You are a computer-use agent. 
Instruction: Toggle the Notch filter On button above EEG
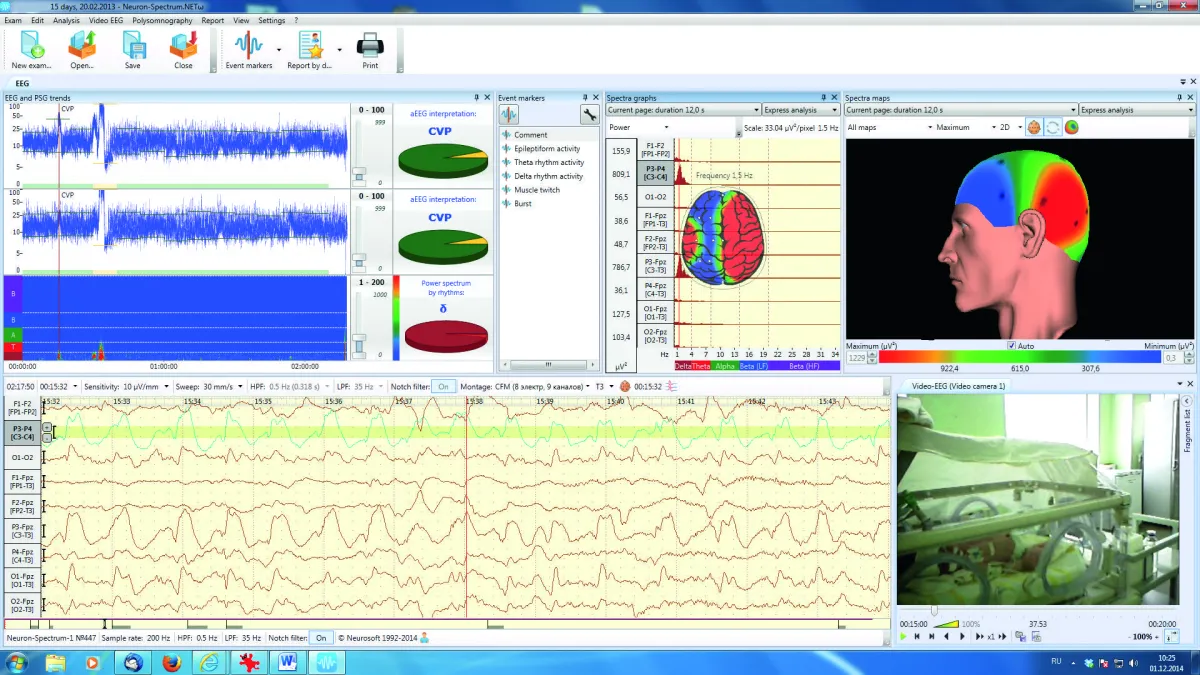pos(444,386)
